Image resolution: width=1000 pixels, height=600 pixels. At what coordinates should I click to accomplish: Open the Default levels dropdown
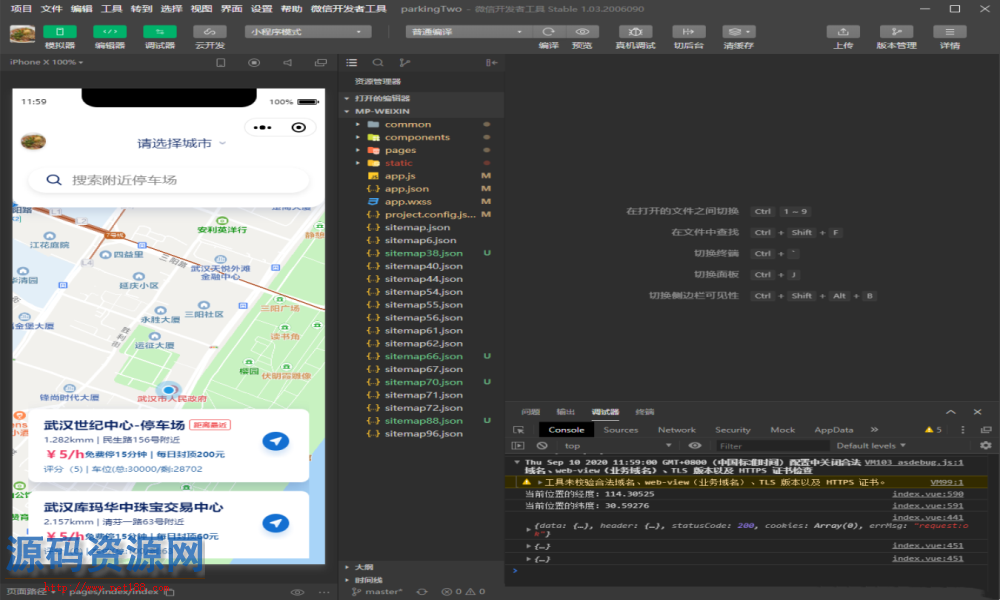point(870,446)
